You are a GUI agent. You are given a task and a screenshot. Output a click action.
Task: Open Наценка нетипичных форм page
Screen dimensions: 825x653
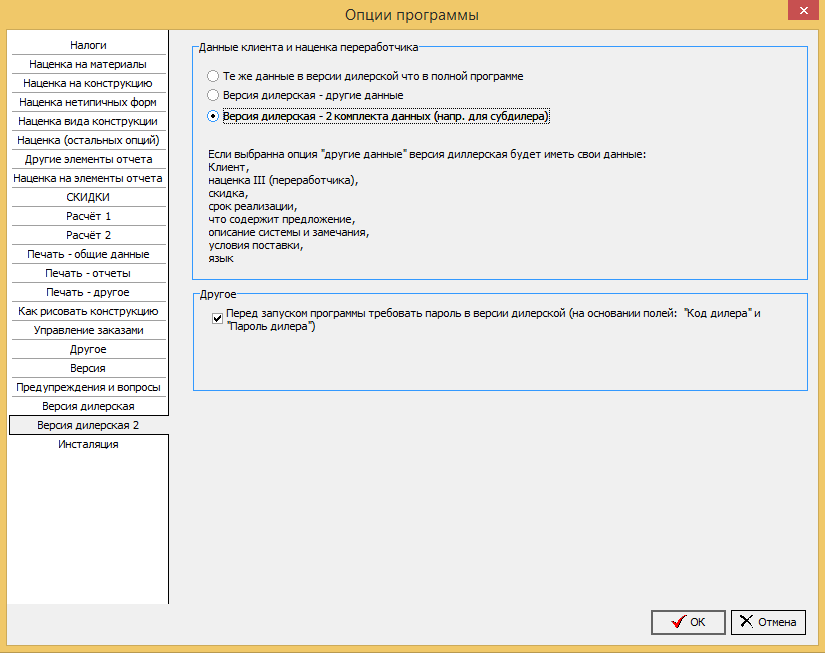[x=88, y=102]
